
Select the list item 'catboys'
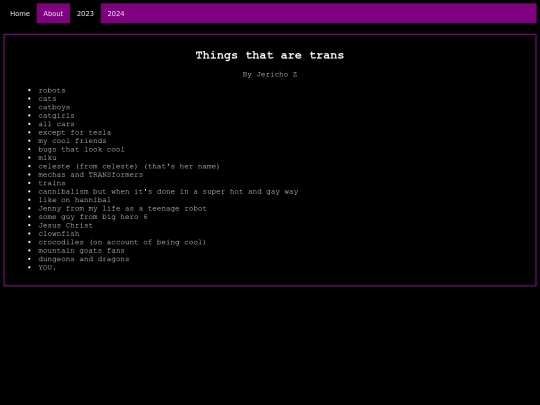point(54,107)
